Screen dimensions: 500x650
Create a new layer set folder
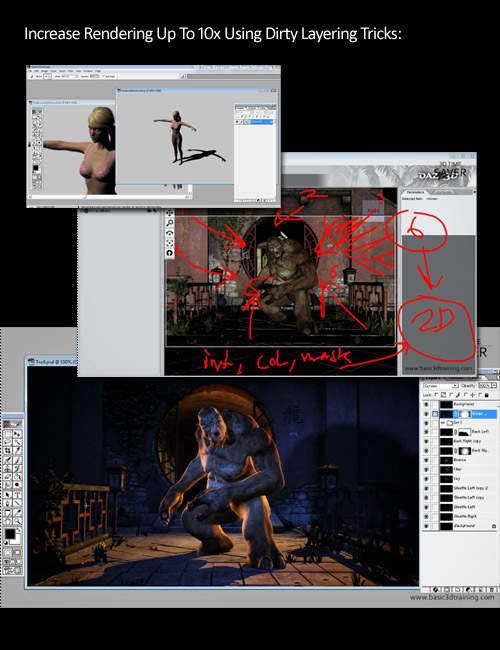coord(459,589)
